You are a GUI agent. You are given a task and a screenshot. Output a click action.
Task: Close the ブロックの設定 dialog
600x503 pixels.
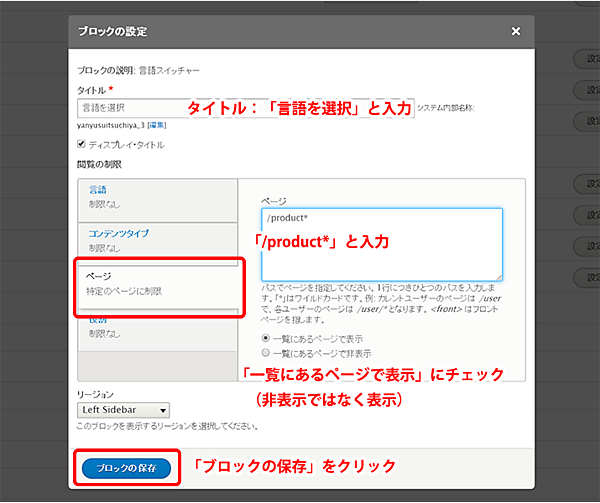coord(515,31)
